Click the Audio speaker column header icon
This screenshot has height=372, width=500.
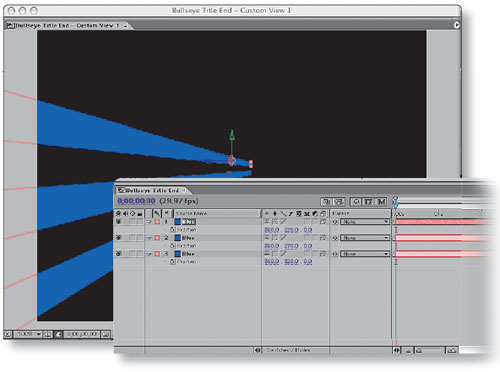click(126, 213)
